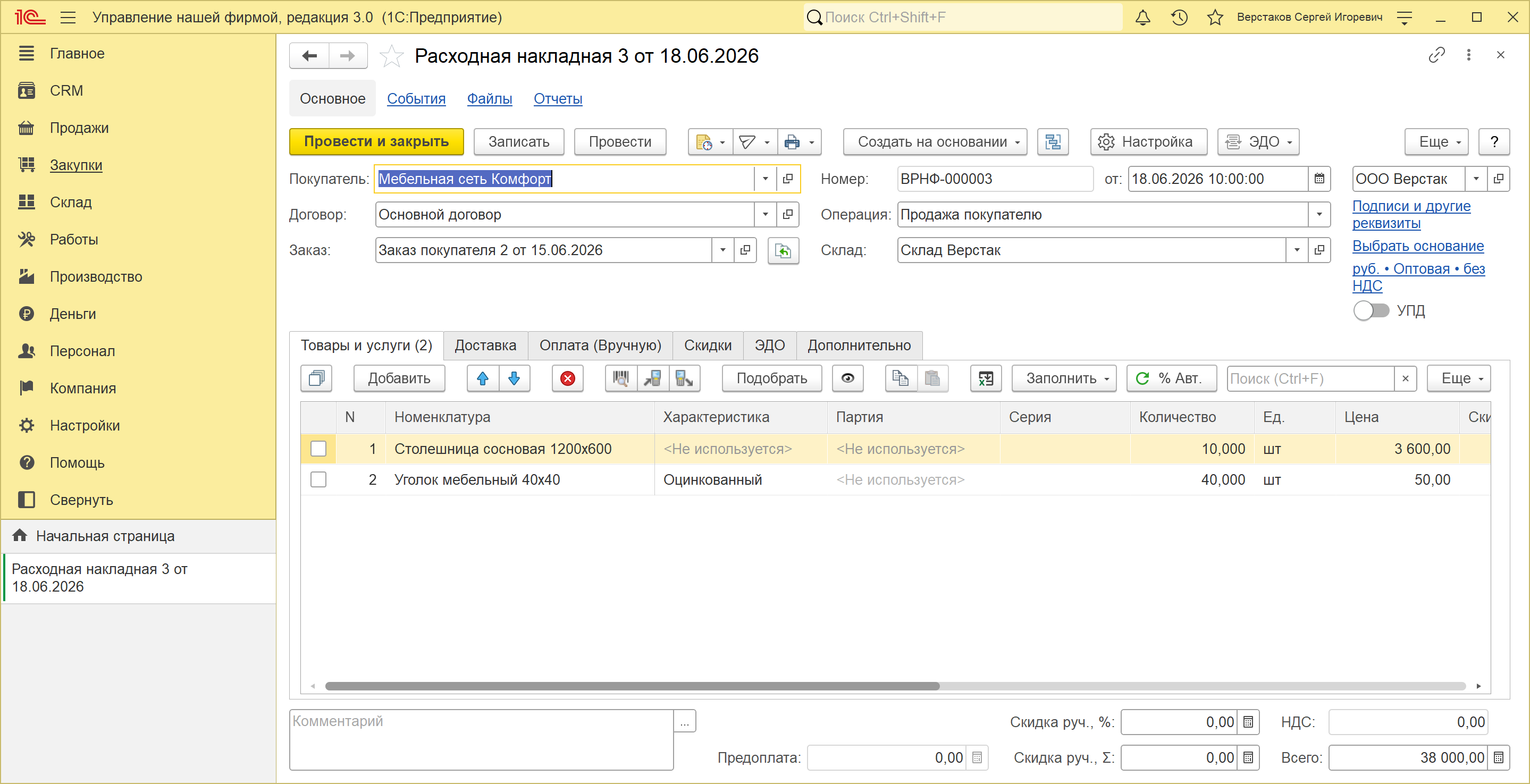The width and height of the screenshot is (1530, 784).
Task: Move row down with blue arrow
Action: tap(514, 378)
